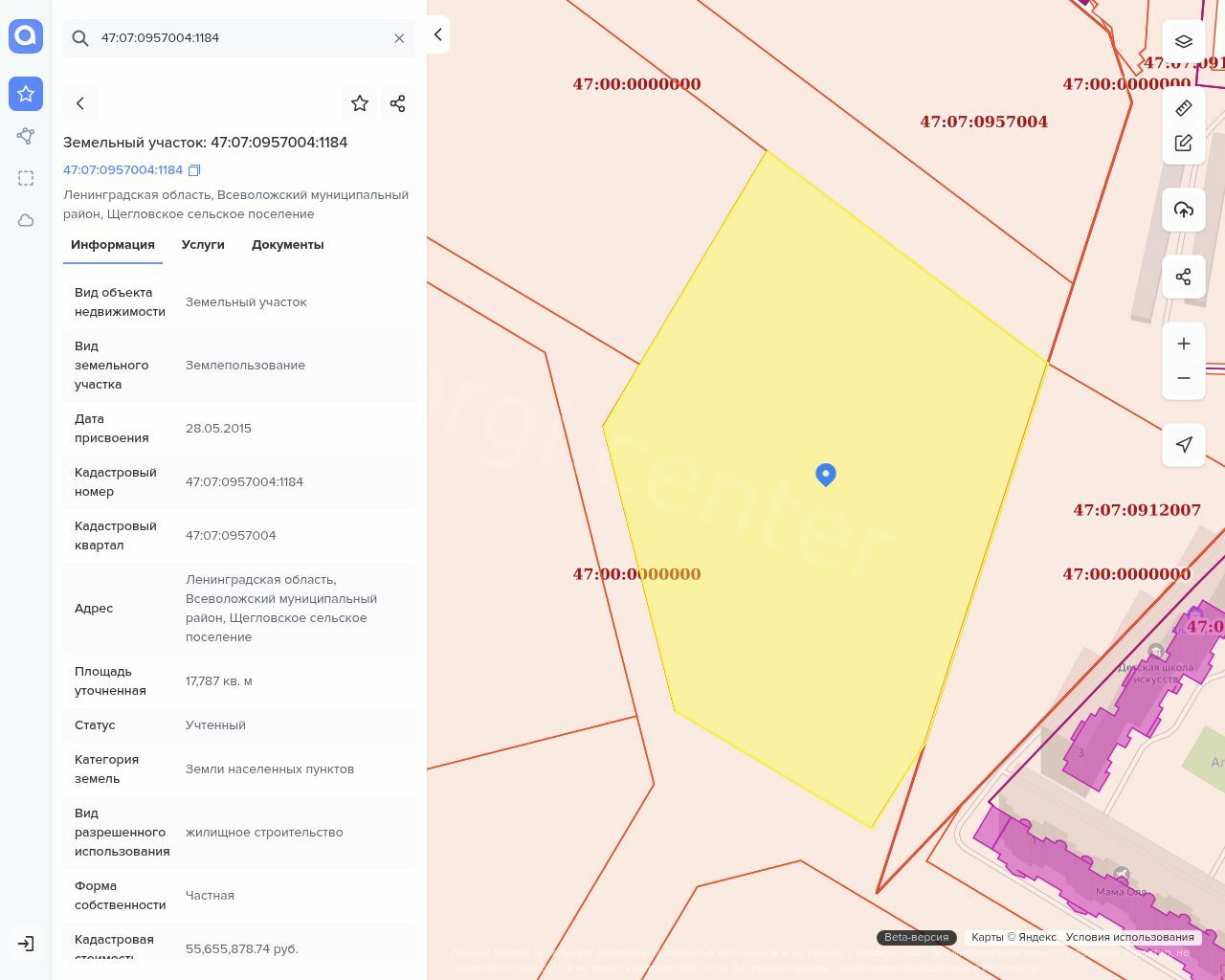The height and width of the screenshot is (980, 1225).
Task: Share the map via right toolbar icon
Action: pyautogui.click(x=1183, y=277)
